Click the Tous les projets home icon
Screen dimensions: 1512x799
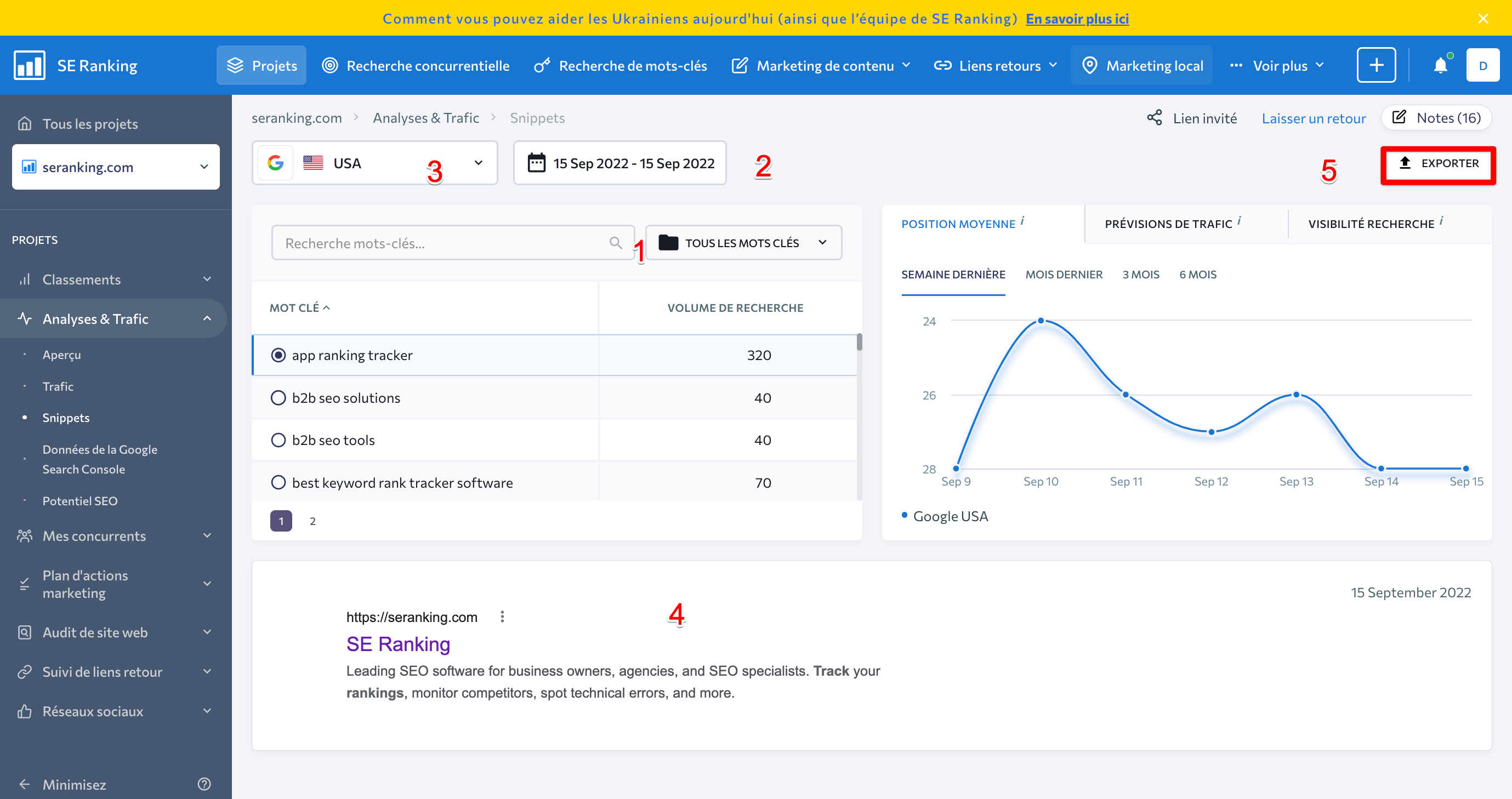coord(25,123)
